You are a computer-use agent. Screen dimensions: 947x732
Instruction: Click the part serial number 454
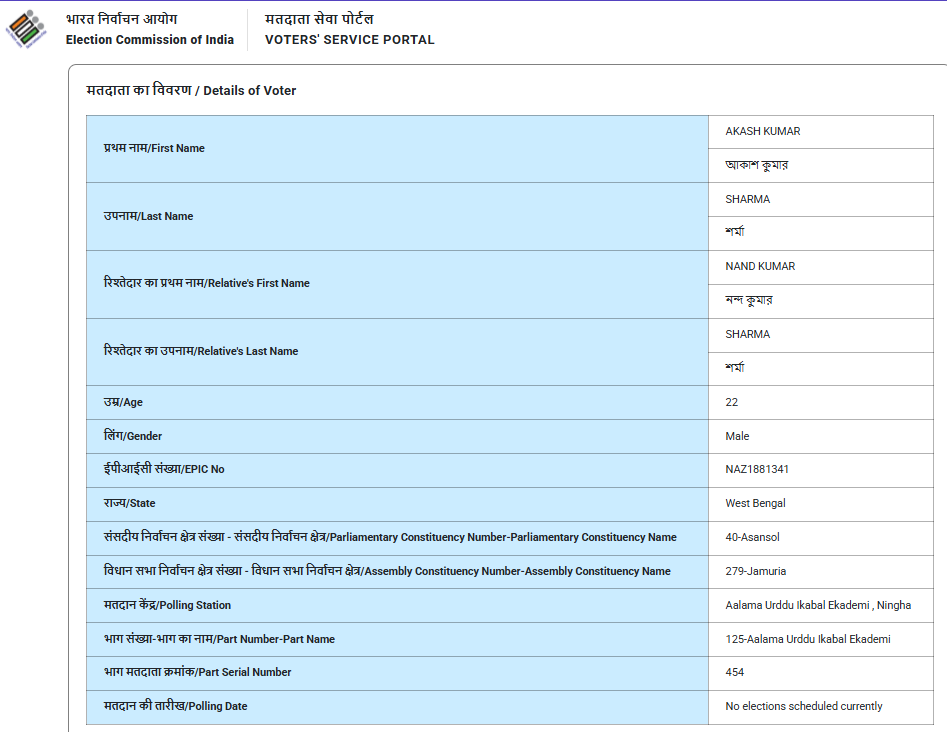pyautogui.click(x=734, y=672)
